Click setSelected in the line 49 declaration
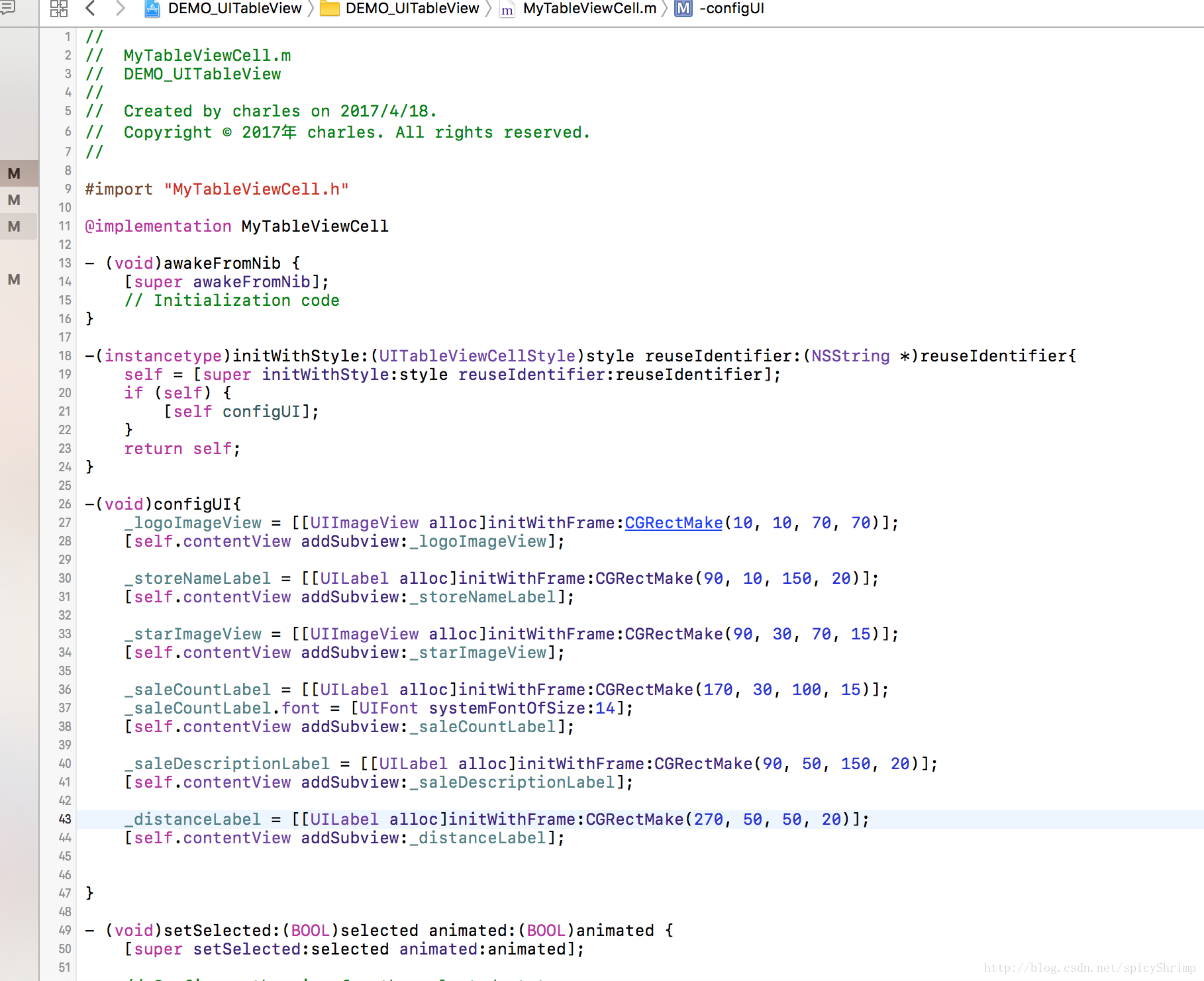 point(217,931)
